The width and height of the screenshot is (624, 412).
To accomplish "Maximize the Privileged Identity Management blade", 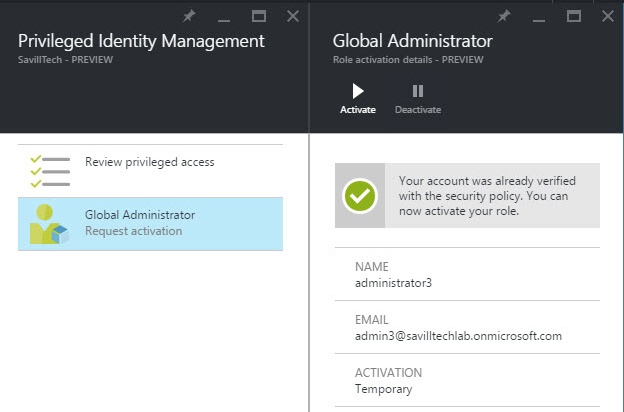I will tap(258, 16).
